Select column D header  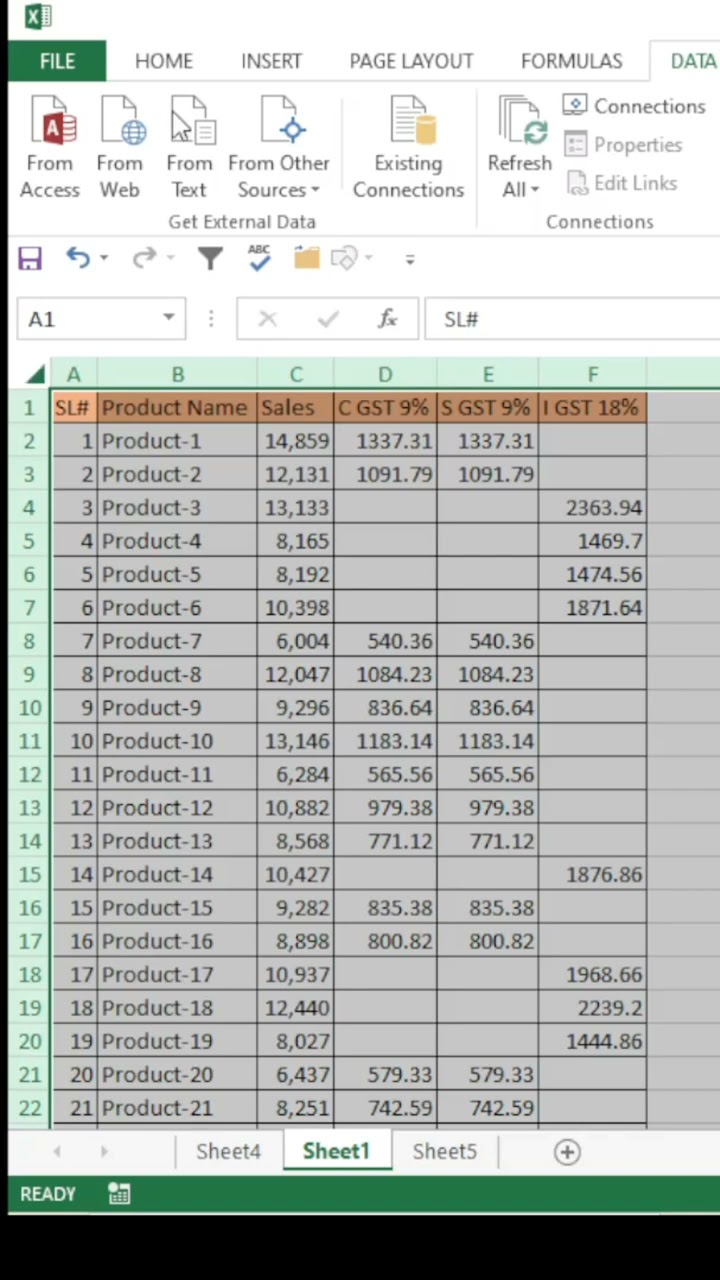(x=385, y=375)
